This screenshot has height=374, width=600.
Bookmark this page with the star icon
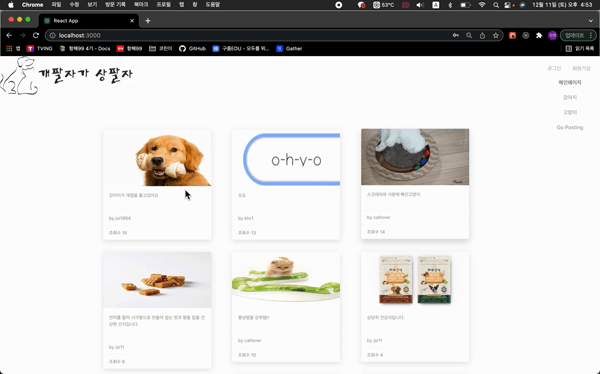(x=496, y=35)
